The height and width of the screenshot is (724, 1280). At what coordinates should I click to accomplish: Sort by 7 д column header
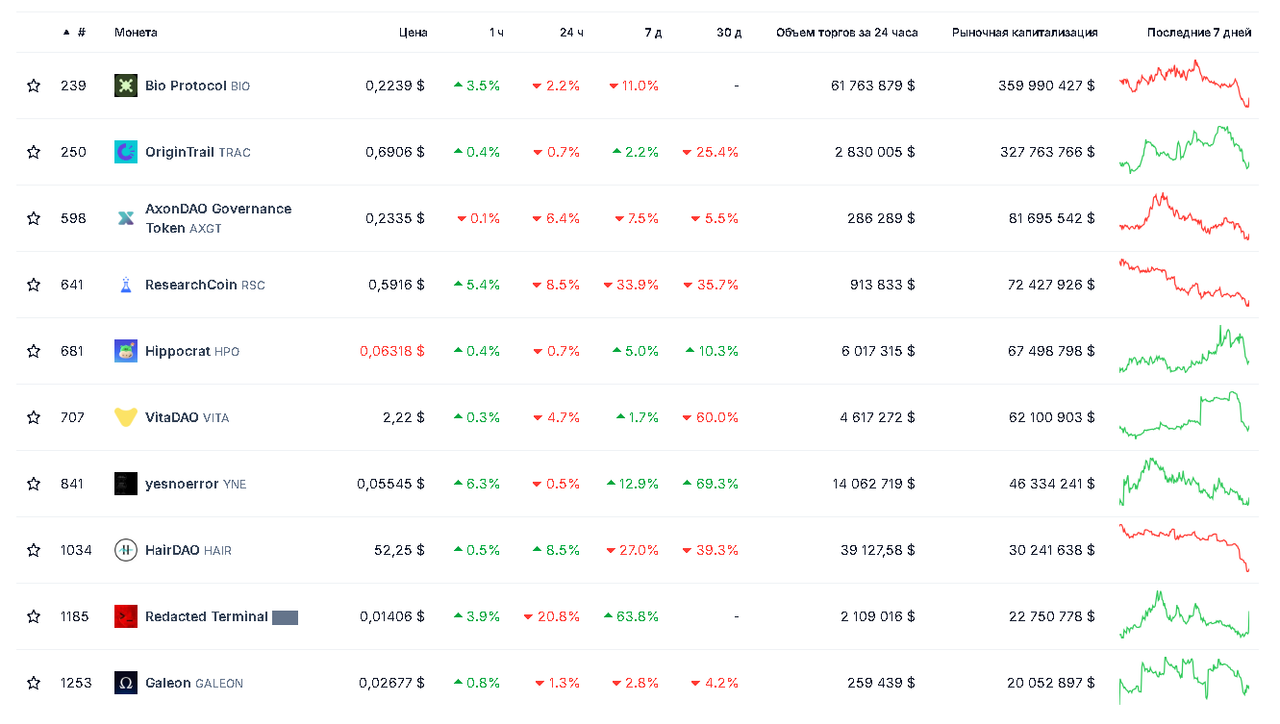[x=653, y=32]
